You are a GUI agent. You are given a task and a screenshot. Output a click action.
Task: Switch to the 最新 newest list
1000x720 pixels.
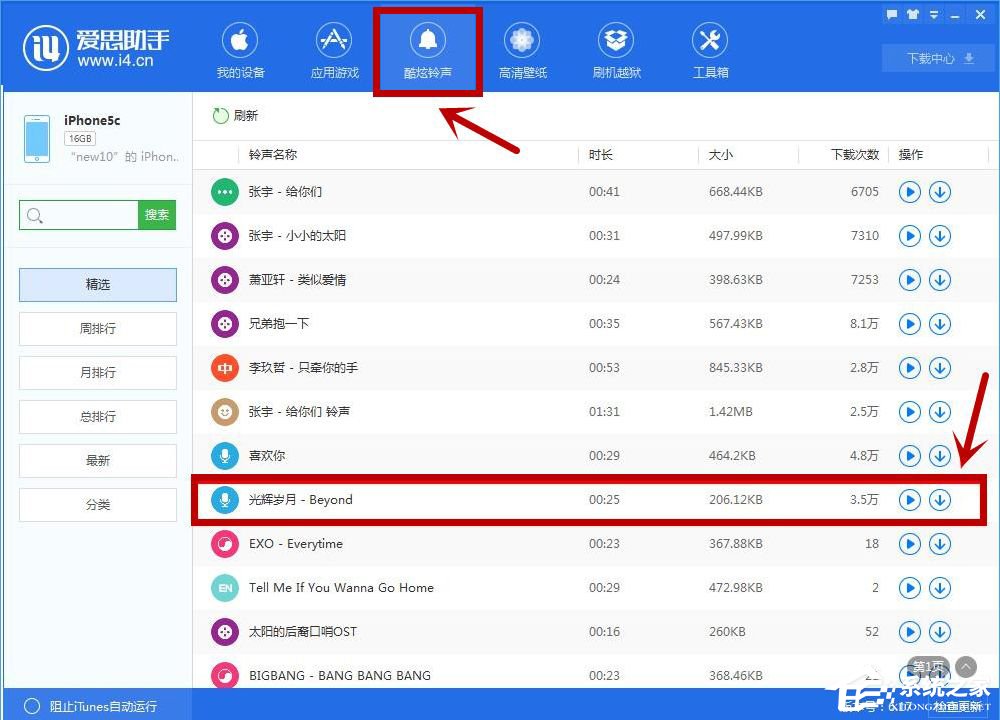[x=97, y=460]
